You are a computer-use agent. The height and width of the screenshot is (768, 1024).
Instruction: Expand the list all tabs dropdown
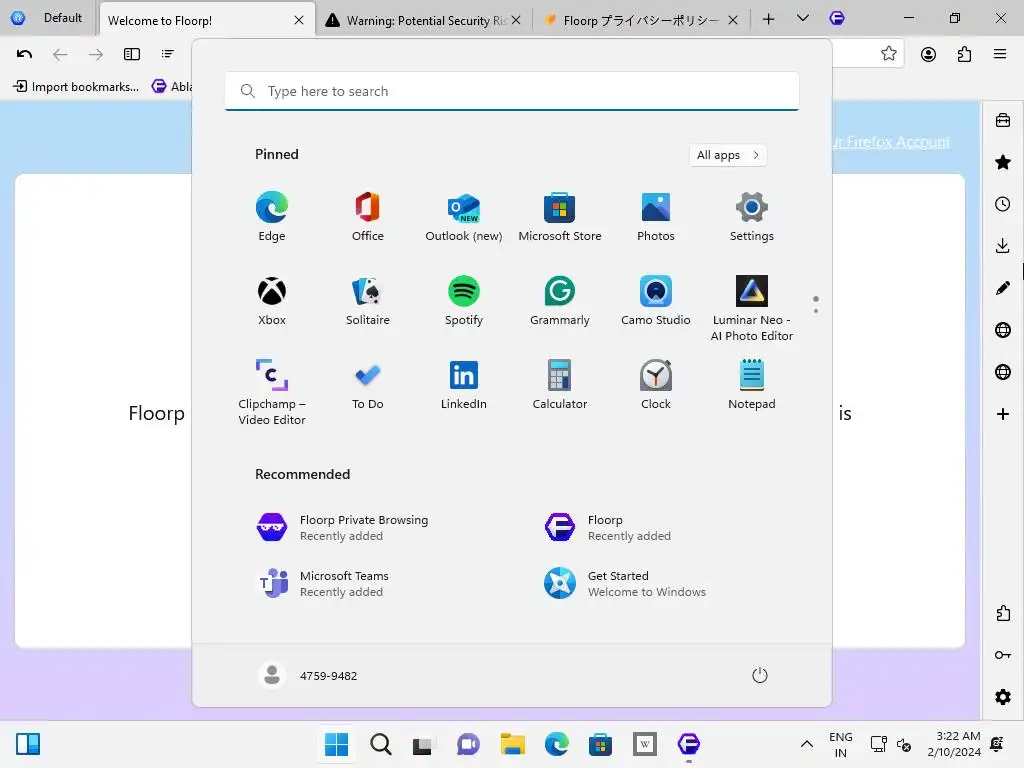[x=803, y=18]
